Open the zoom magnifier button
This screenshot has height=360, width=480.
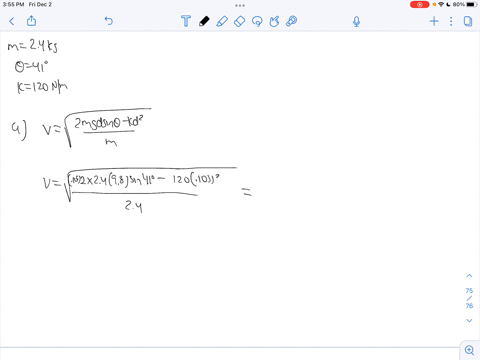(470, 350)
